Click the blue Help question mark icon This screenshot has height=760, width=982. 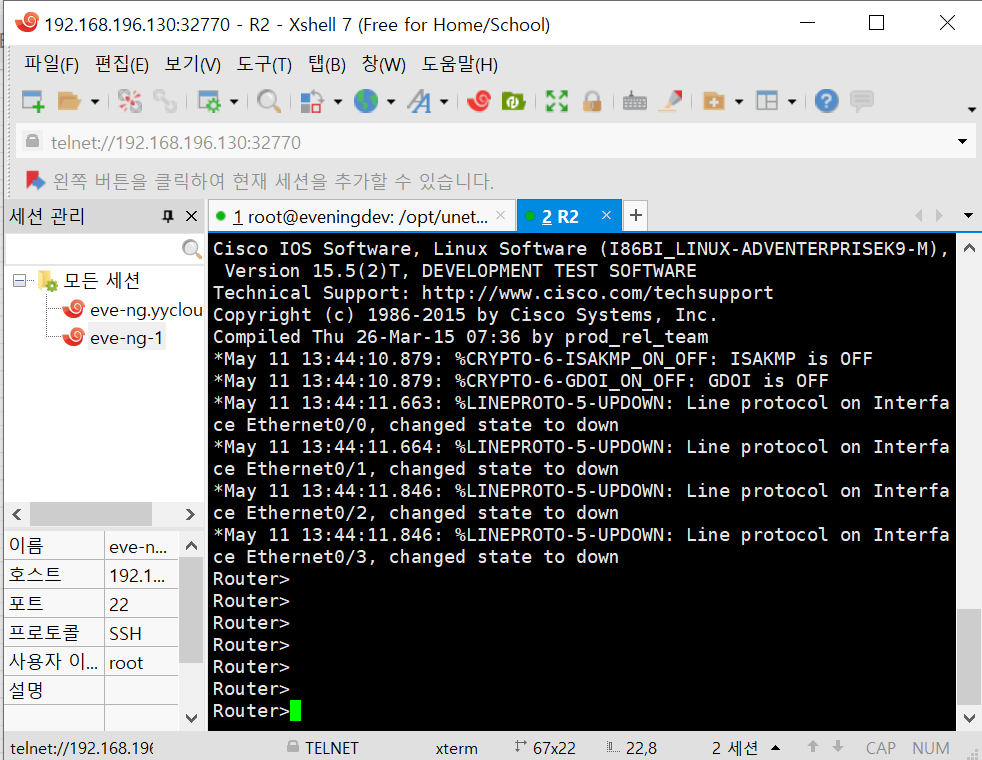point(827,101)
